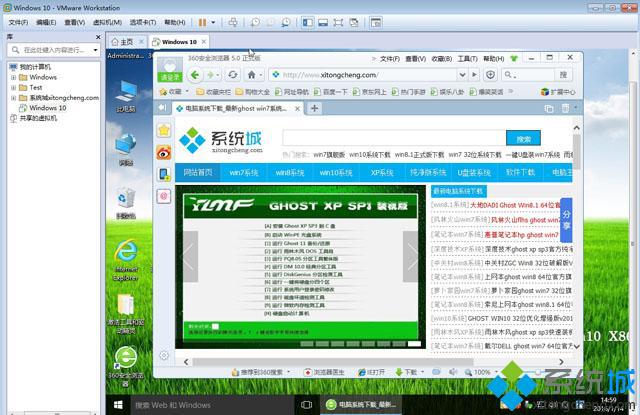Close the Windows 10 VM tab
640x415 pixels.
coord(204,42)
